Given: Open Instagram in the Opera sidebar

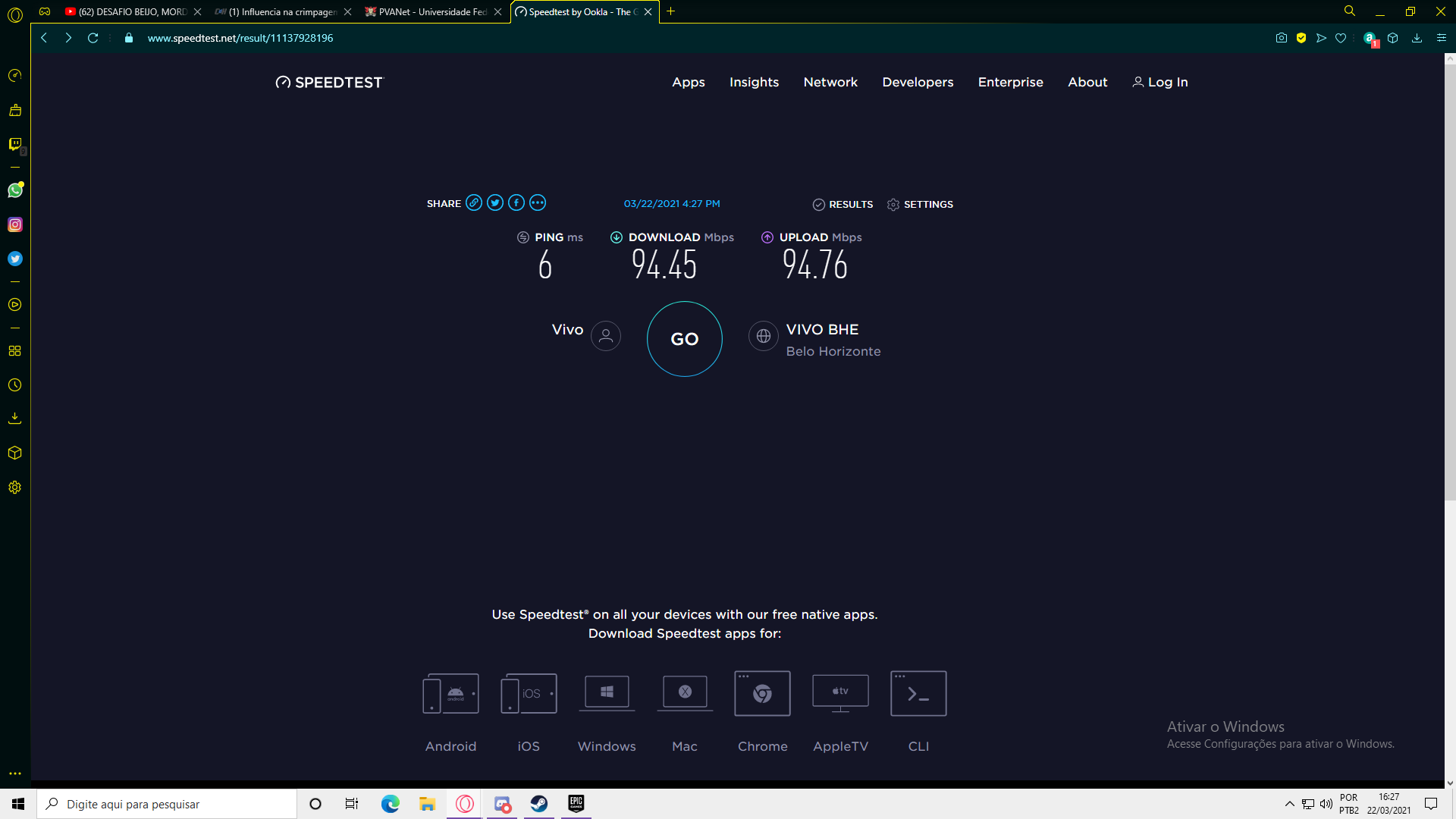Looking at the screenshot, I should pos(15,224).
